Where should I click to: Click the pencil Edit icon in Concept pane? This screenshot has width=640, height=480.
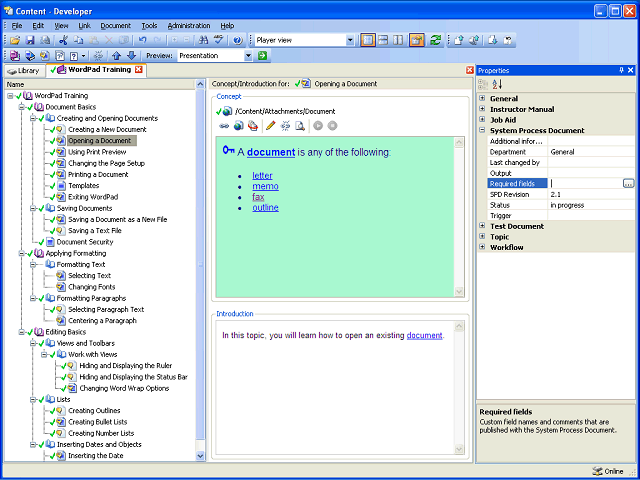tap(270, 126)
